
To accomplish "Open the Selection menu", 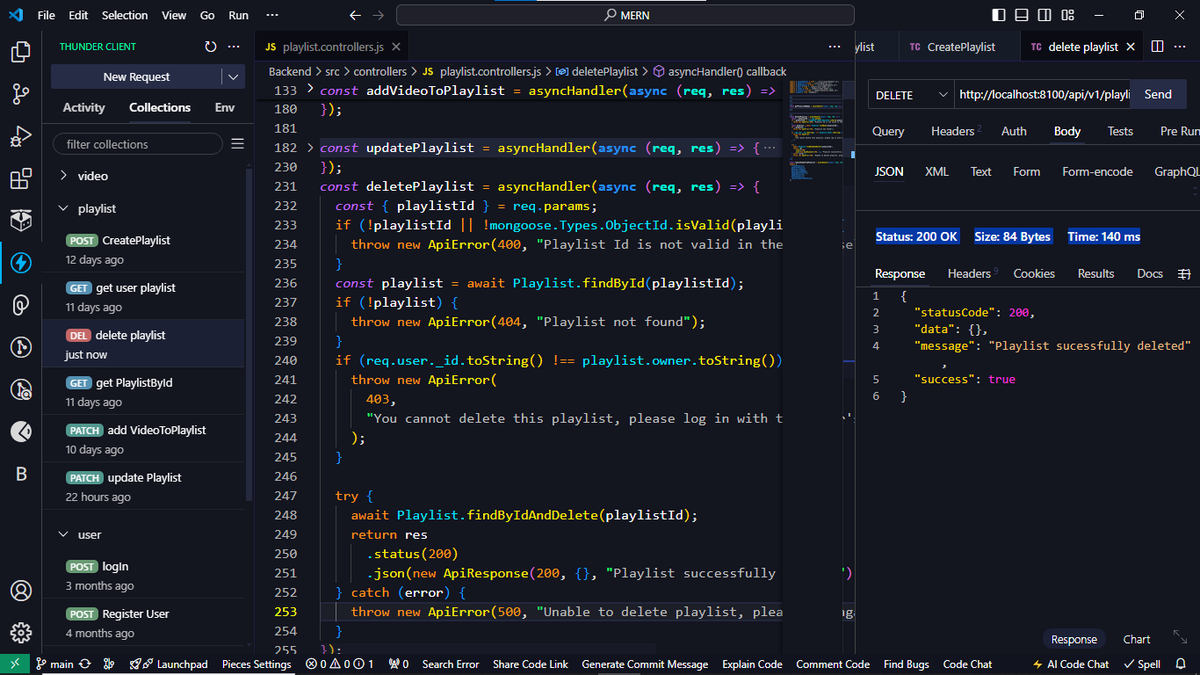I will coord(124,15).
